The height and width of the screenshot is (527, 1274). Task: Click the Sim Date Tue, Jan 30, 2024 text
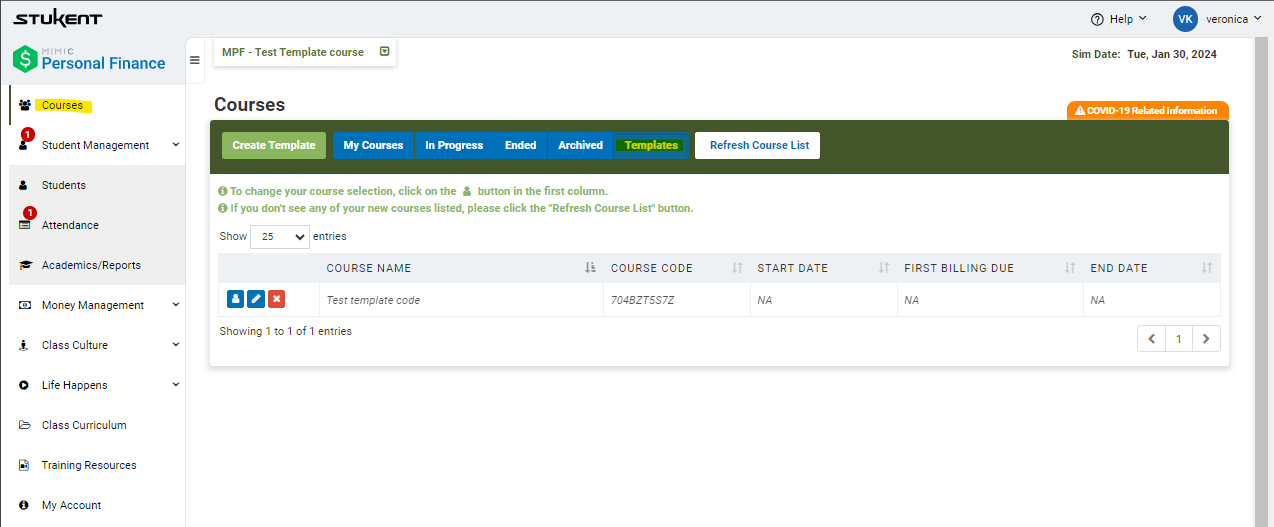coord(1144,54)
